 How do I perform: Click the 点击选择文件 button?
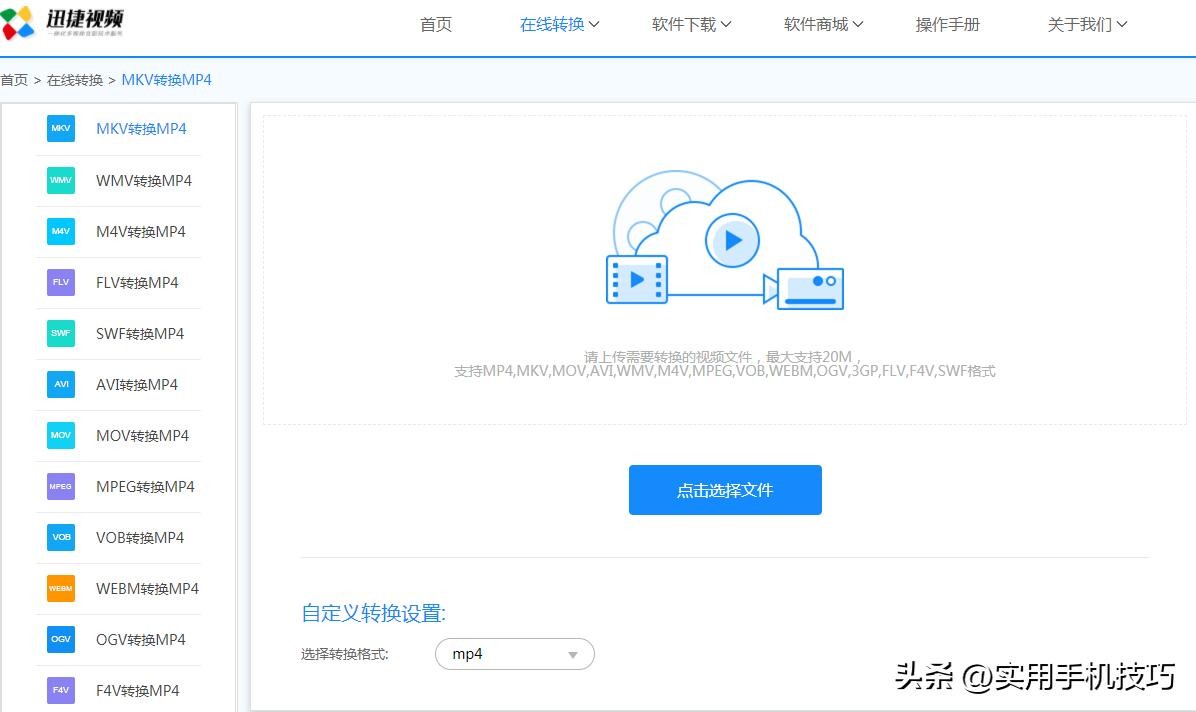[x=725, y=490]
